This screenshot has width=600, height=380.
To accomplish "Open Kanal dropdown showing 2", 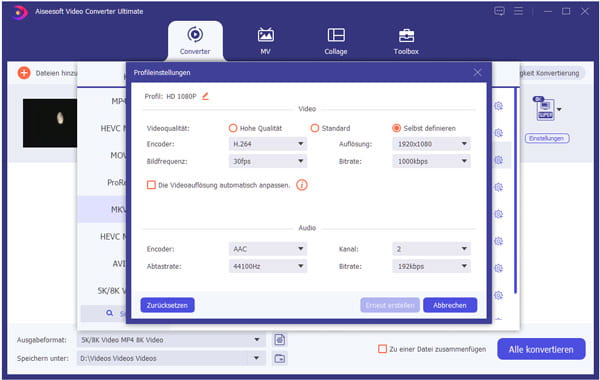I will coord(431,249).
